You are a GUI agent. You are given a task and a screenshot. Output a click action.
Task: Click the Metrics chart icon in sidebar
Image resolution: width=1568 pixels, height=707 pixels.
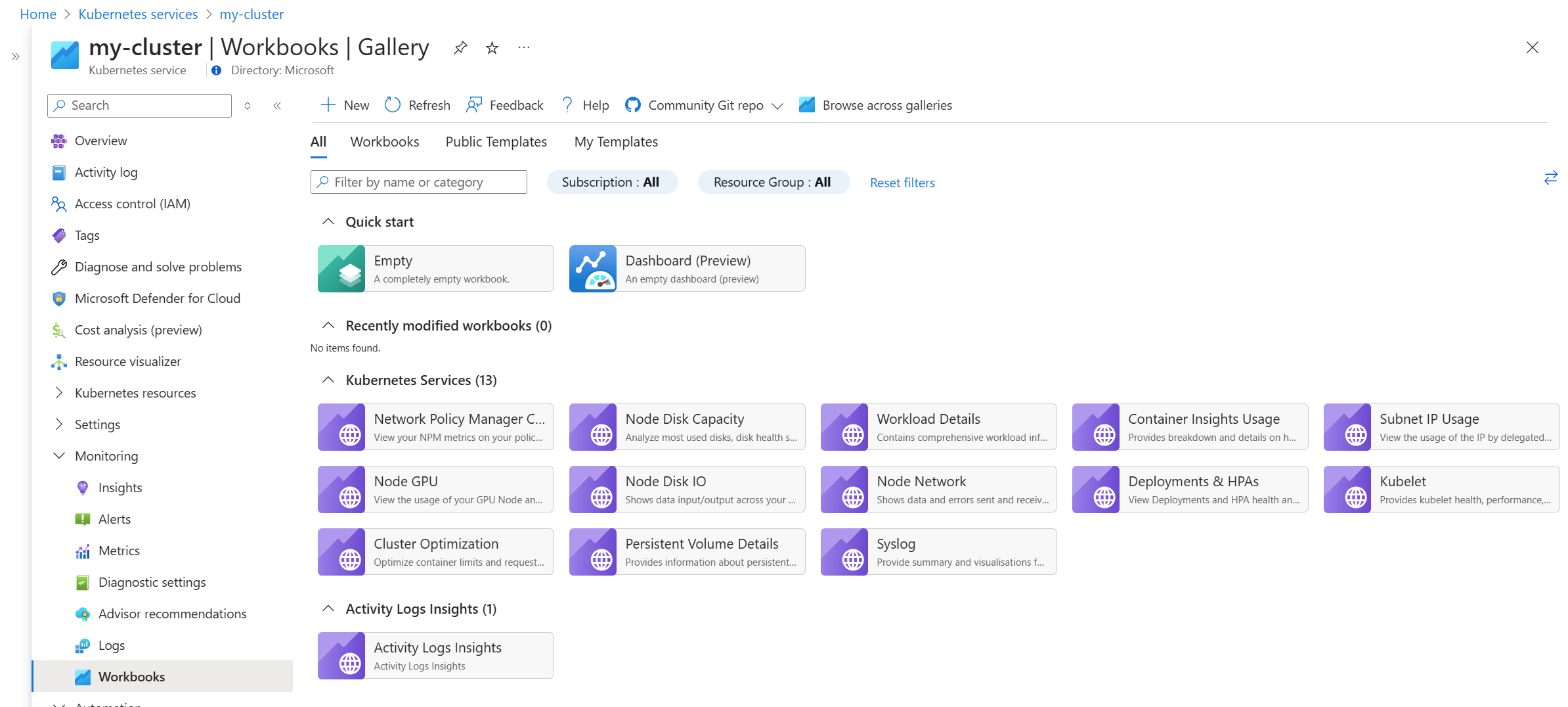pyautogui.click(x=82, y=551)
